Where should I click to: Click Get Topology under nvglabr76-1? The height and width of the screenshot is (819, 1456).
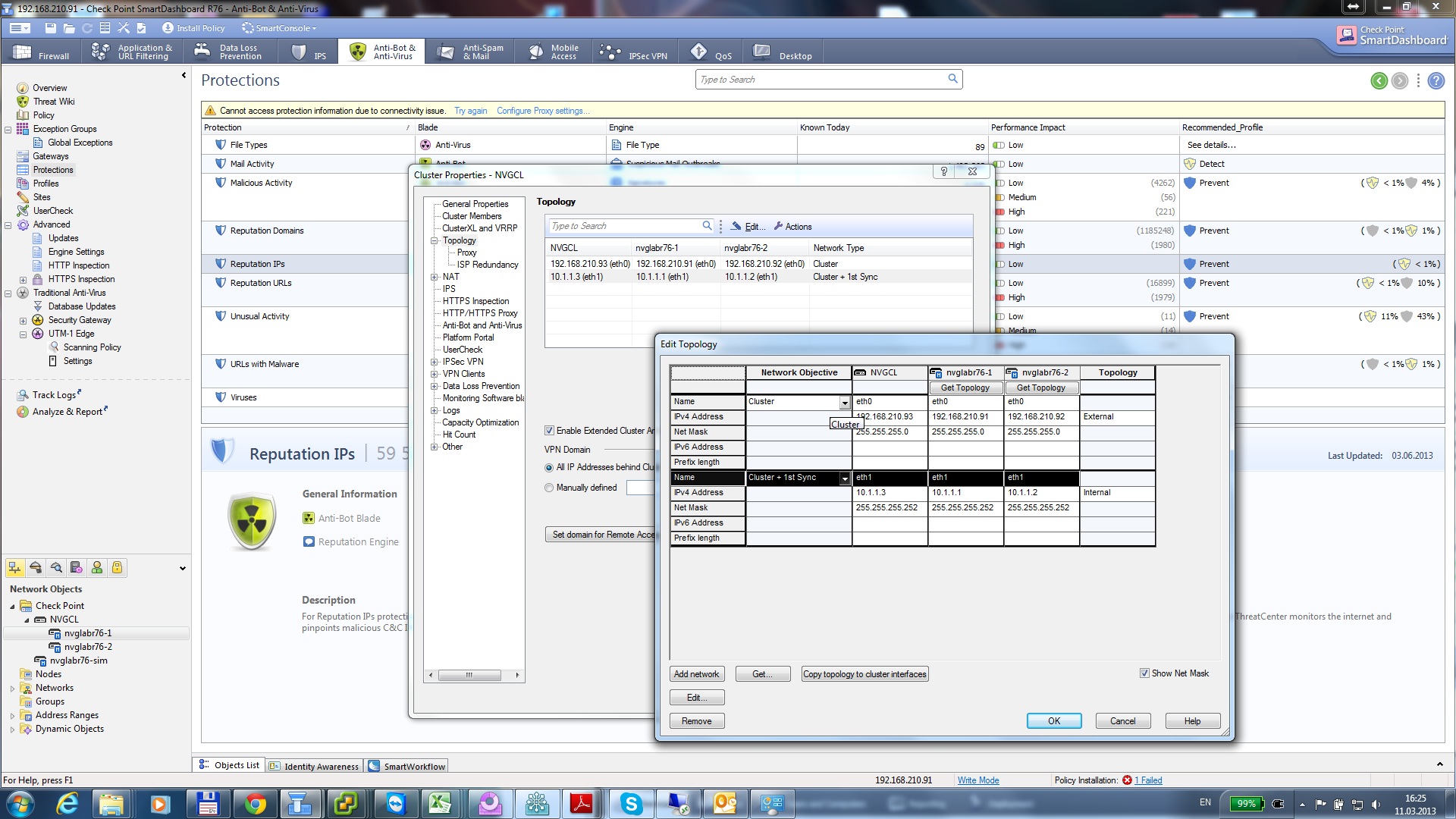coord(965,388)
